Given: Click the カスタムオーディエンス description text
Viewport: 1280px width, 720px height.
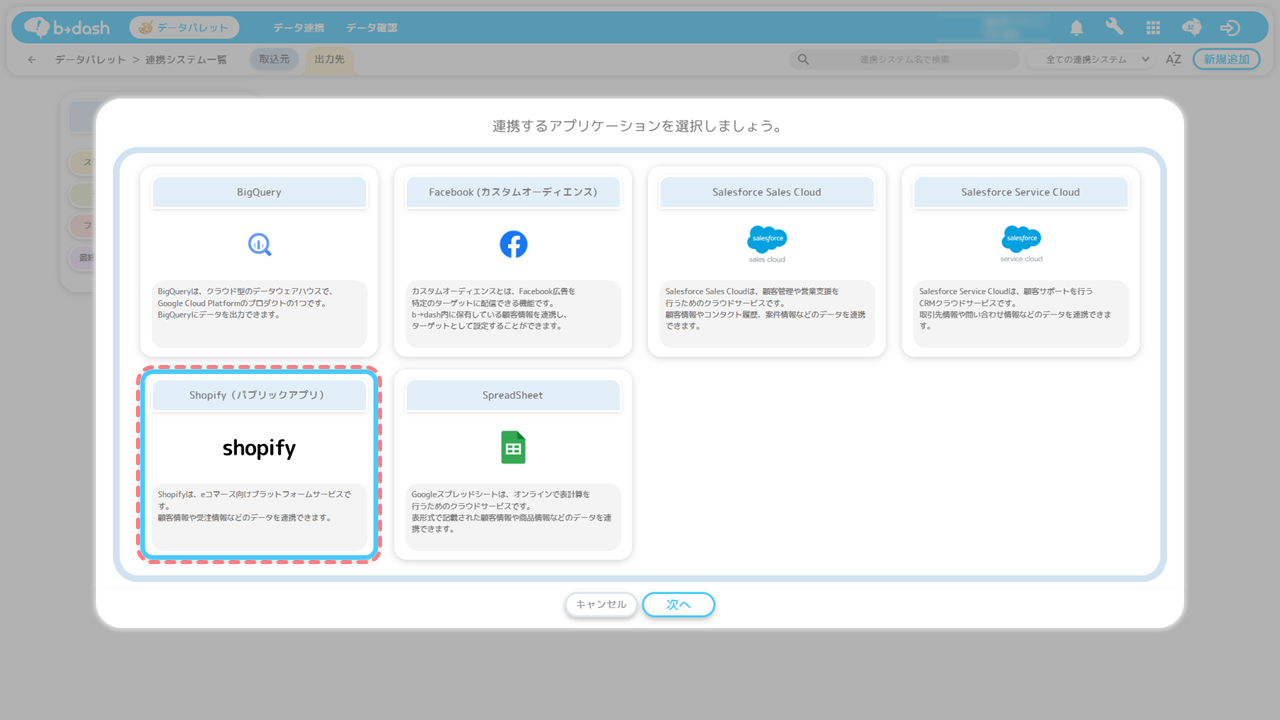Looking at the screenshot, I should click(x=493, y=308).
